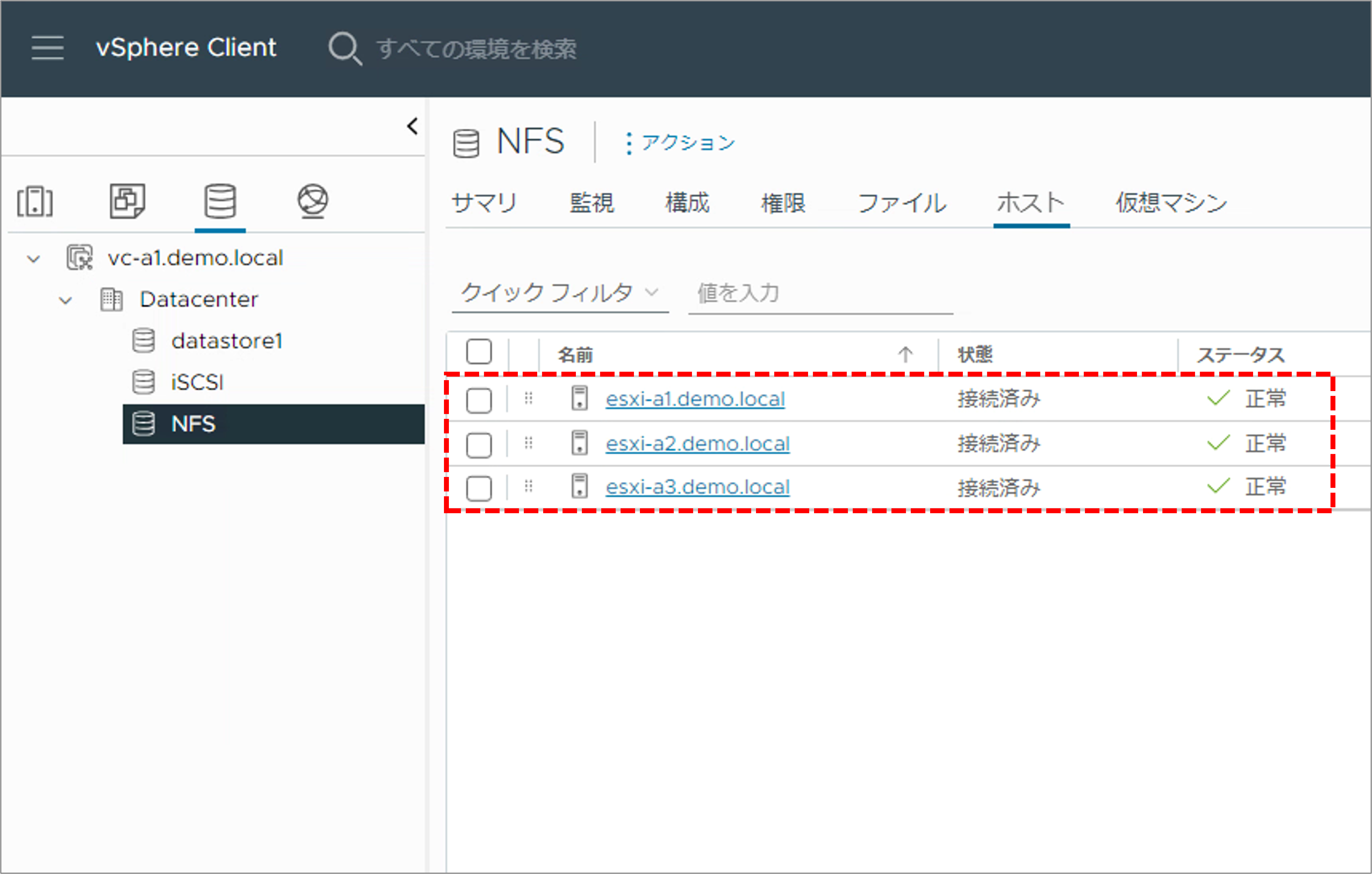Image resolution: width=1372 pixels, height=874 pixels.
Task: Open the esxi-a2.demo.local host link
Action: [697, 444]
